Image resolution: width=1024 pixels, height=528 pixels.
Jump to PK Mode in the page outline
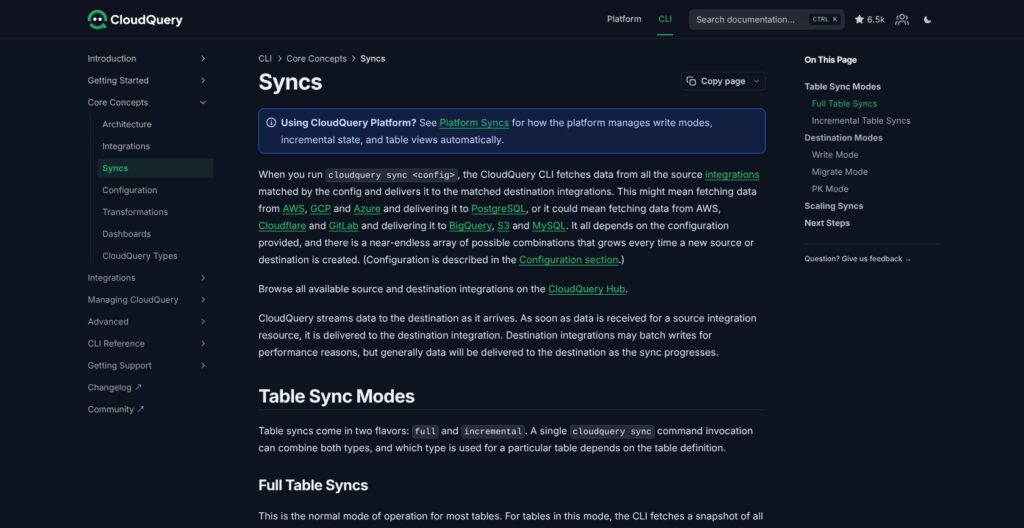pyautogui.click(x=829, y=189)
